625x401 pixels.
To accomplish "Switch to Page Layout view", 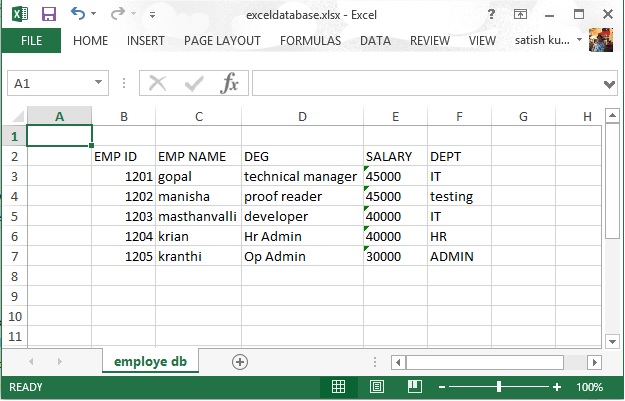I will [375, 387].
